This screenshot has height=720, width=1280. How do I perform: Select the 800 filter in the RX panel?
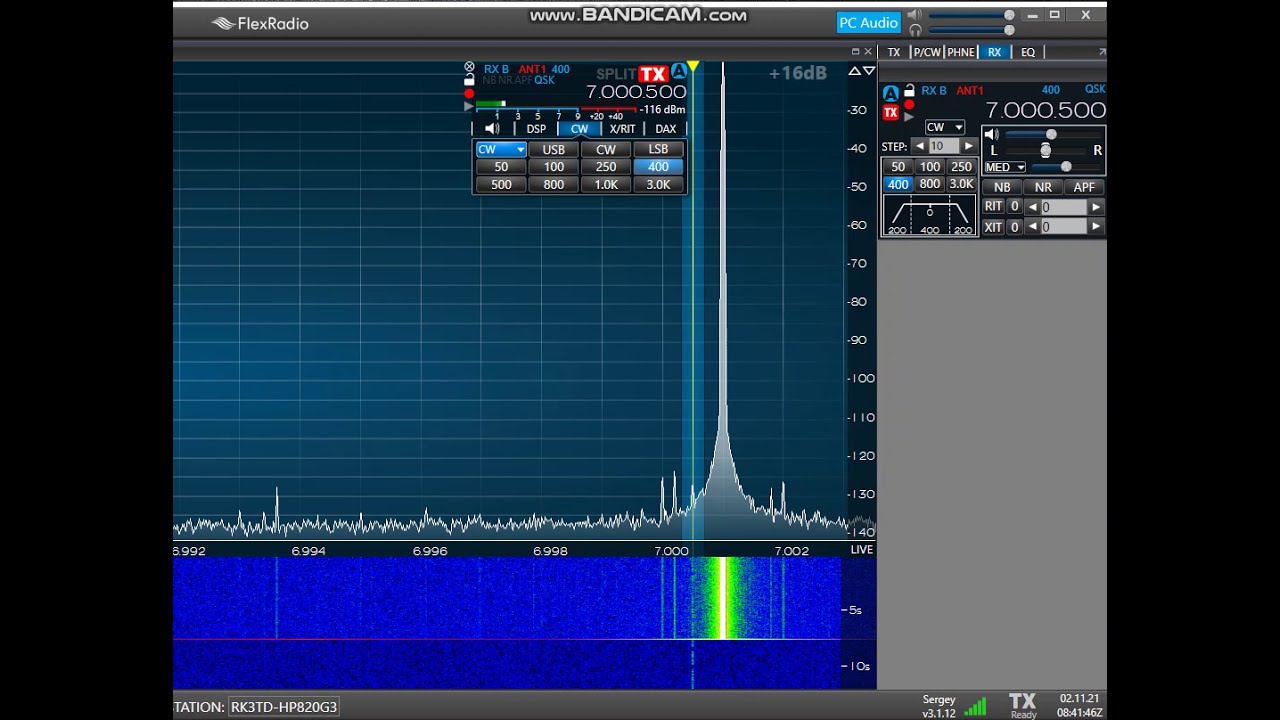tap(929, 184)
